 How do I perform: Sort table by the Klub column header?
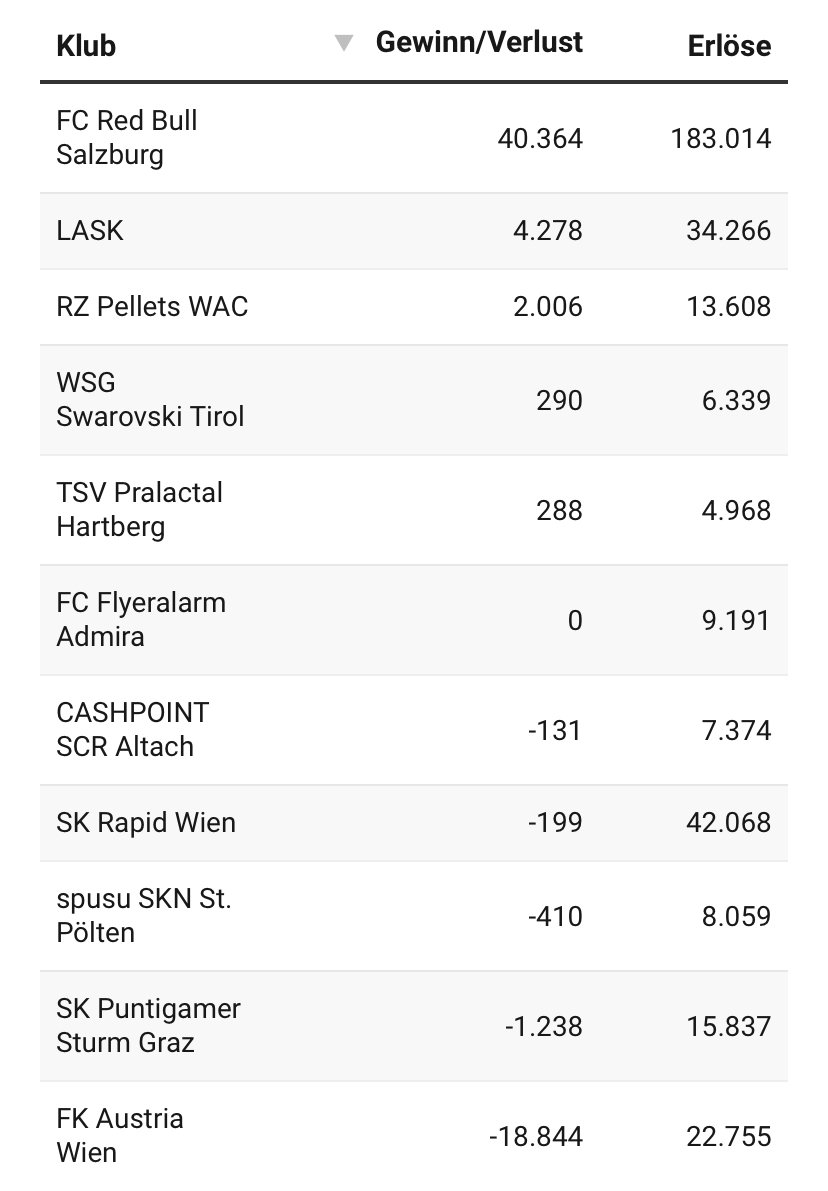click(x=86, y=46)
